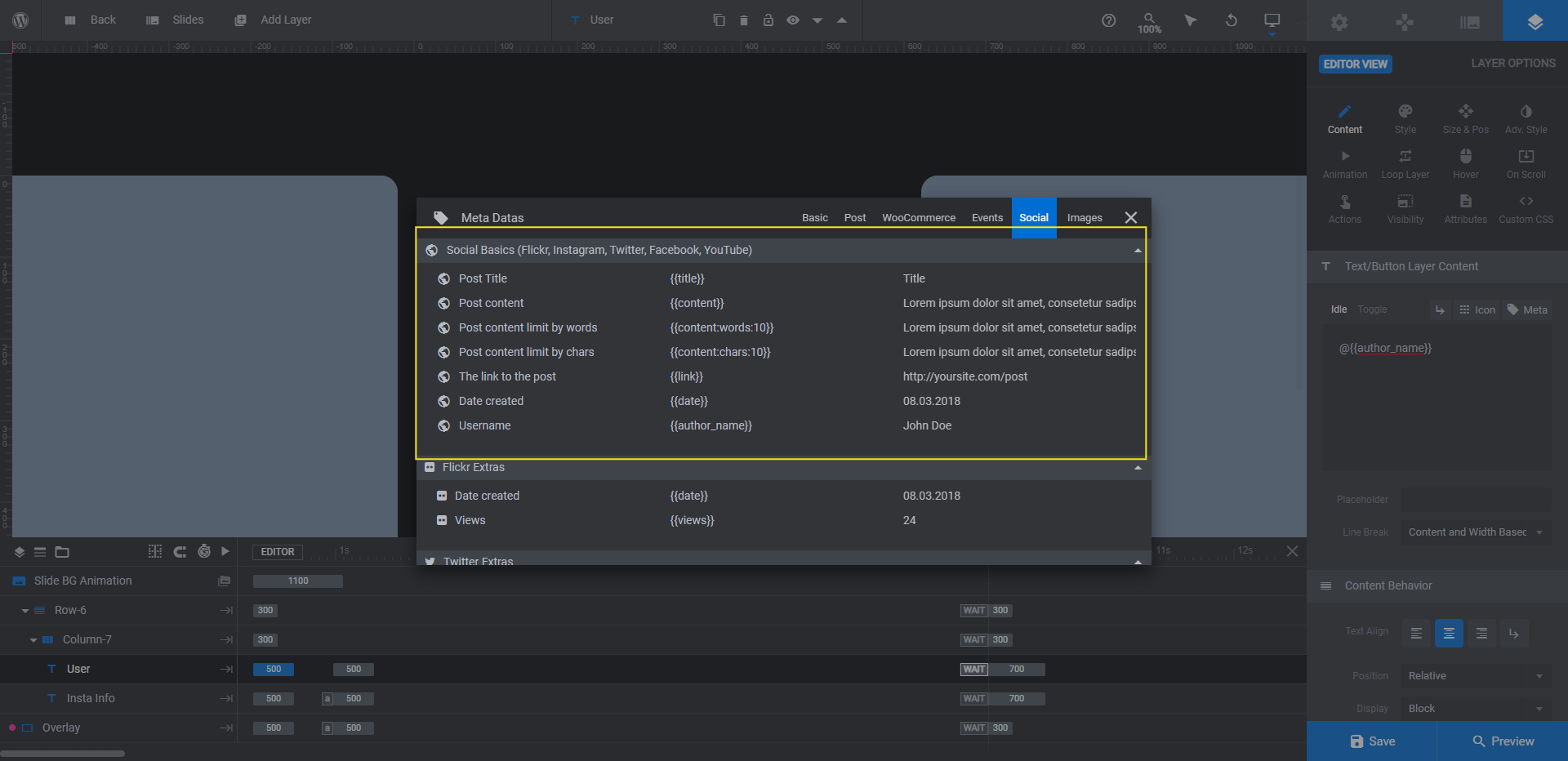Insert the Username meta {{author_name}}
The width and height of the screenshot is (1568, 761).
coord(784,425)
